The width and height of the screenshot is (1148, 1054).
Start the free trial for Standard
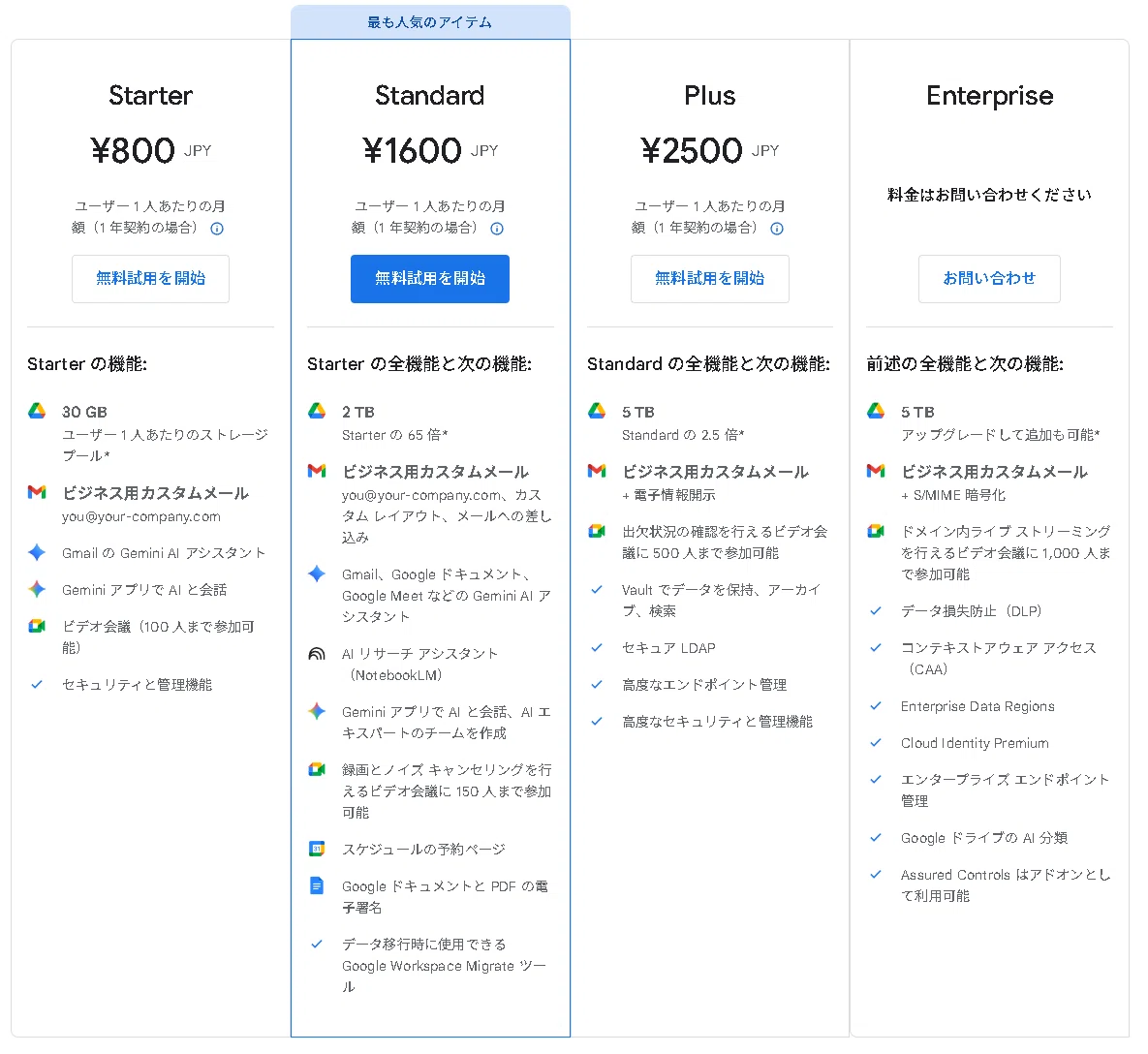[x=430, y=278]
